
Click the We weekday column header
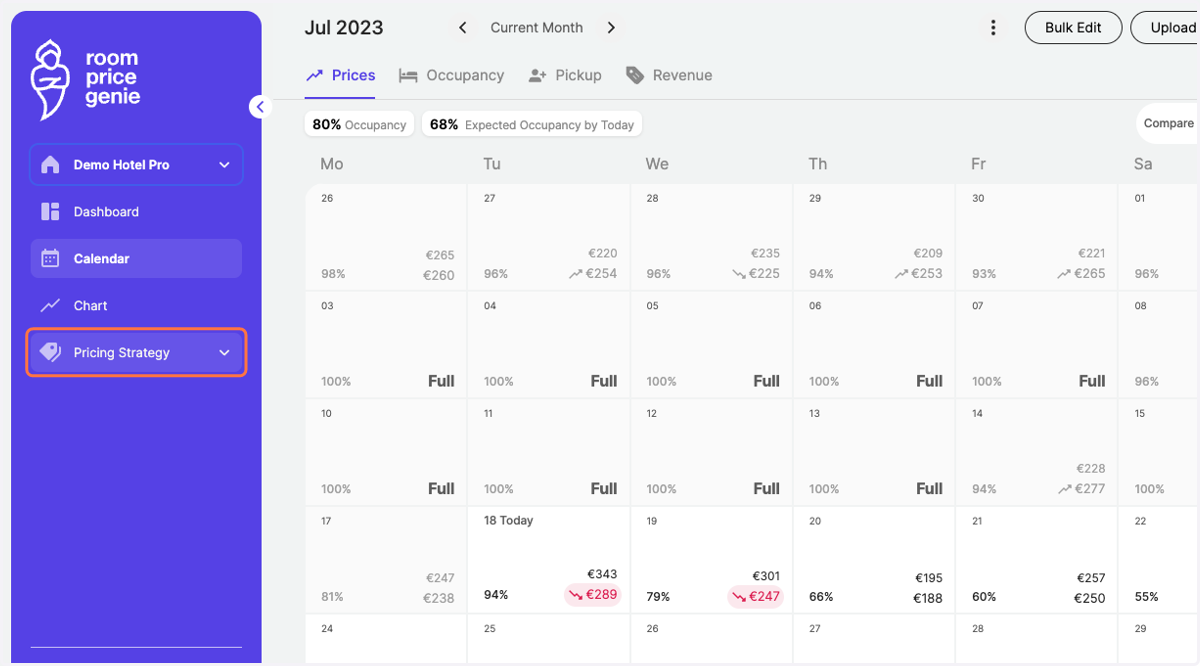pos(657,164)
